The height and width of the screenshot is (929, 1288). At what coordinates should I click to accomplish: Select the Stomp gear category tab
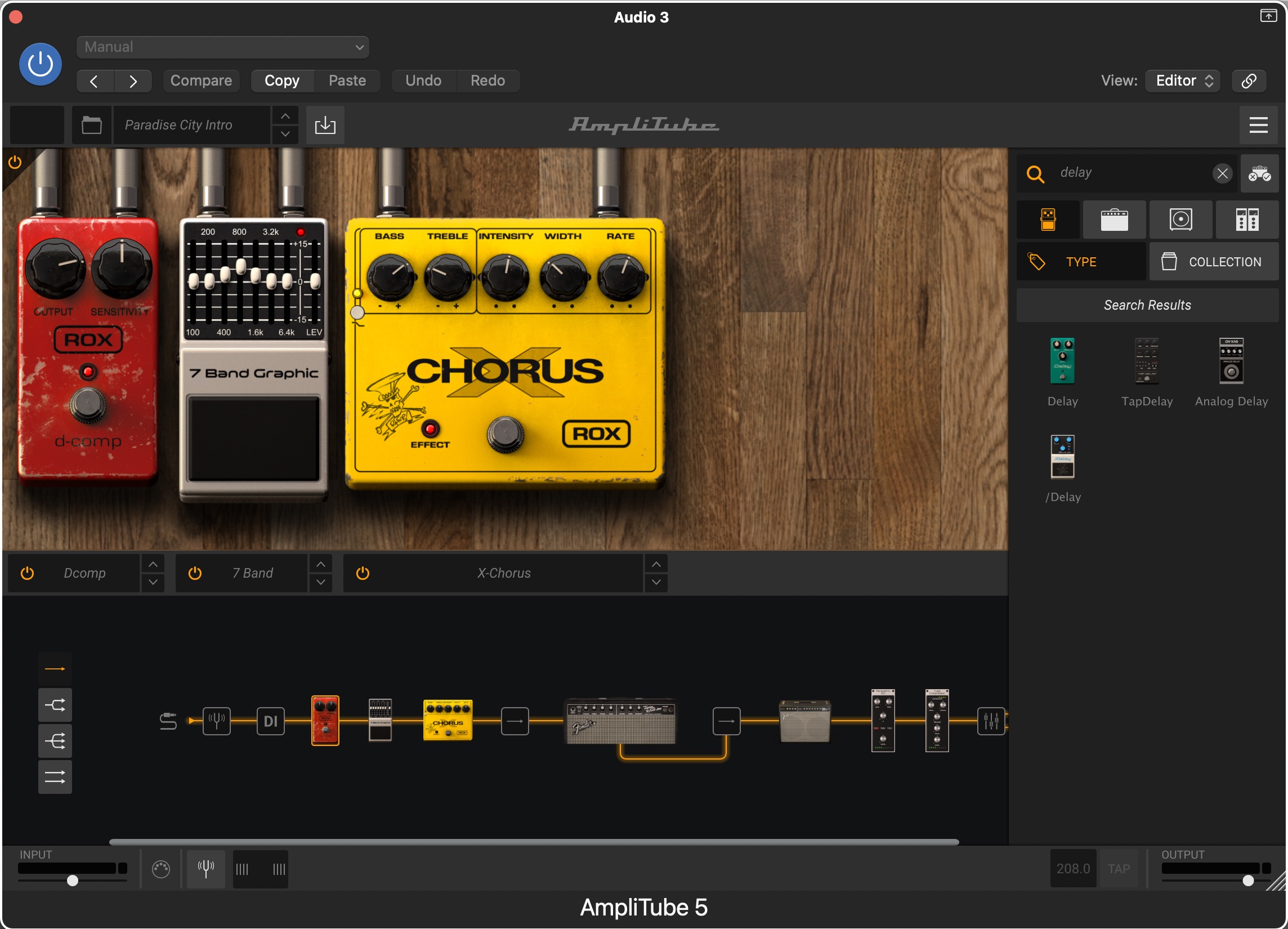click(x=1048, y=220)
